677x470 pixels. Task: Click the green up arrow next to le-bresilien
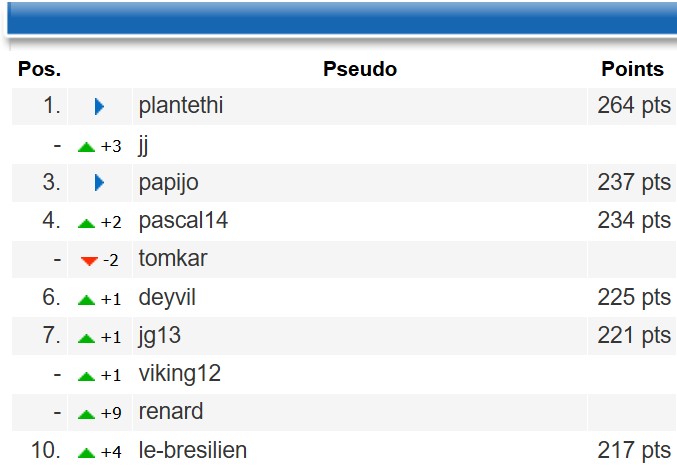click(86, 453)
